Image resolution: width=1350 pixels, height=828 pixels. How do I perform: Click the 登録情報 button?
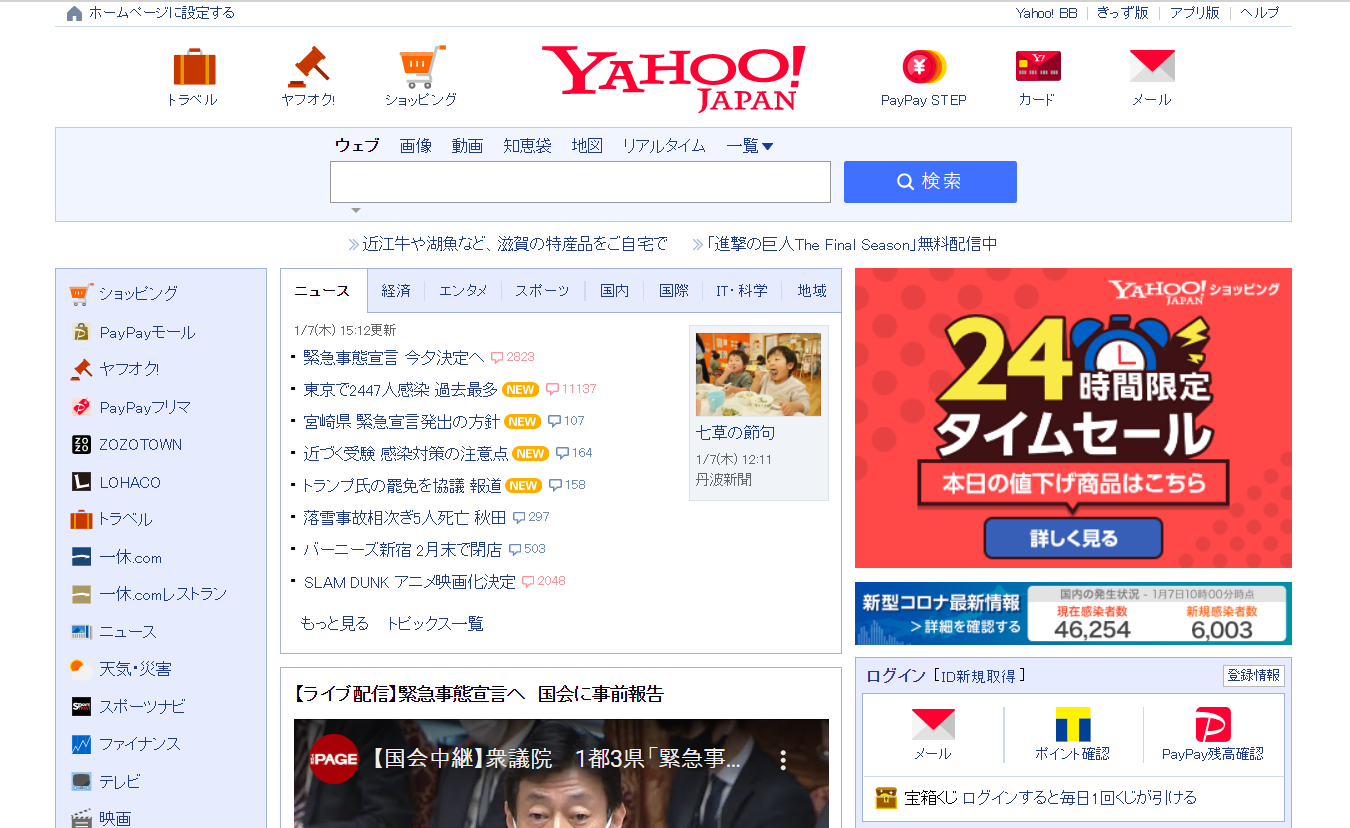tap(1253, 676)
